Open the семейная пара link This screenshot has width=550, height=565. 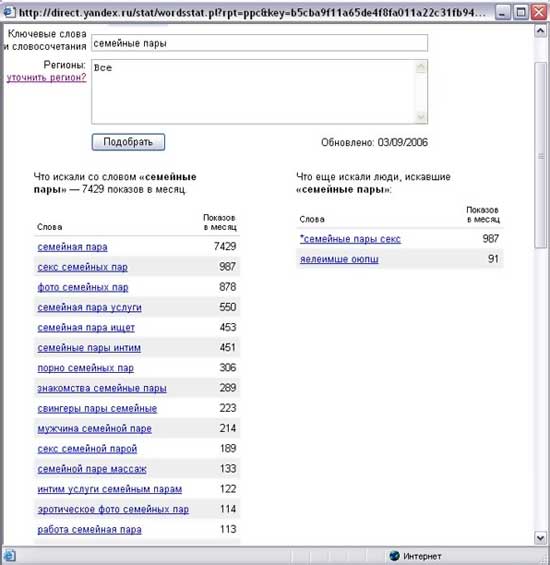point(72,247)
